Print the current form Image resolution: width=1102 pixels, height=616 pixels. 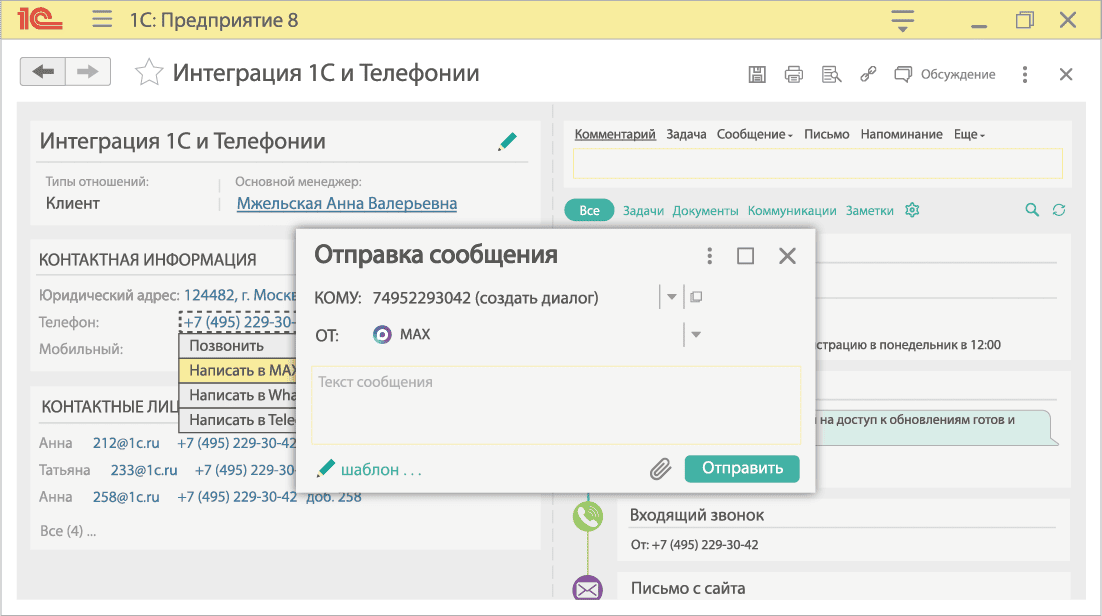(793, 75)
